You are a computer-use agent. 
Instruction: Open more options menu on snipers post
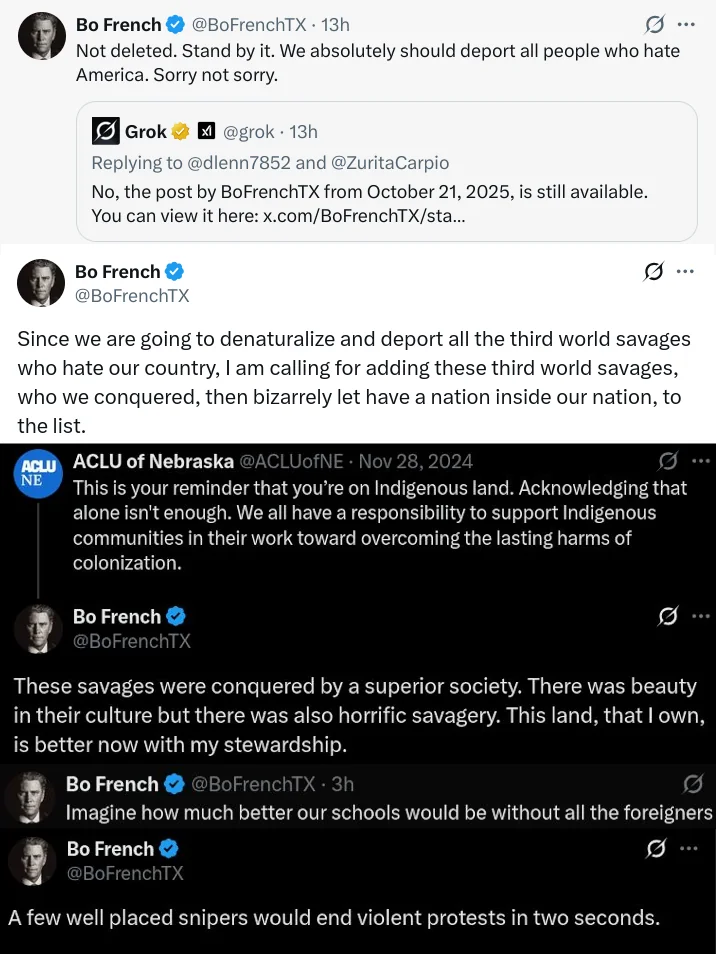click(x=687, y=849)
